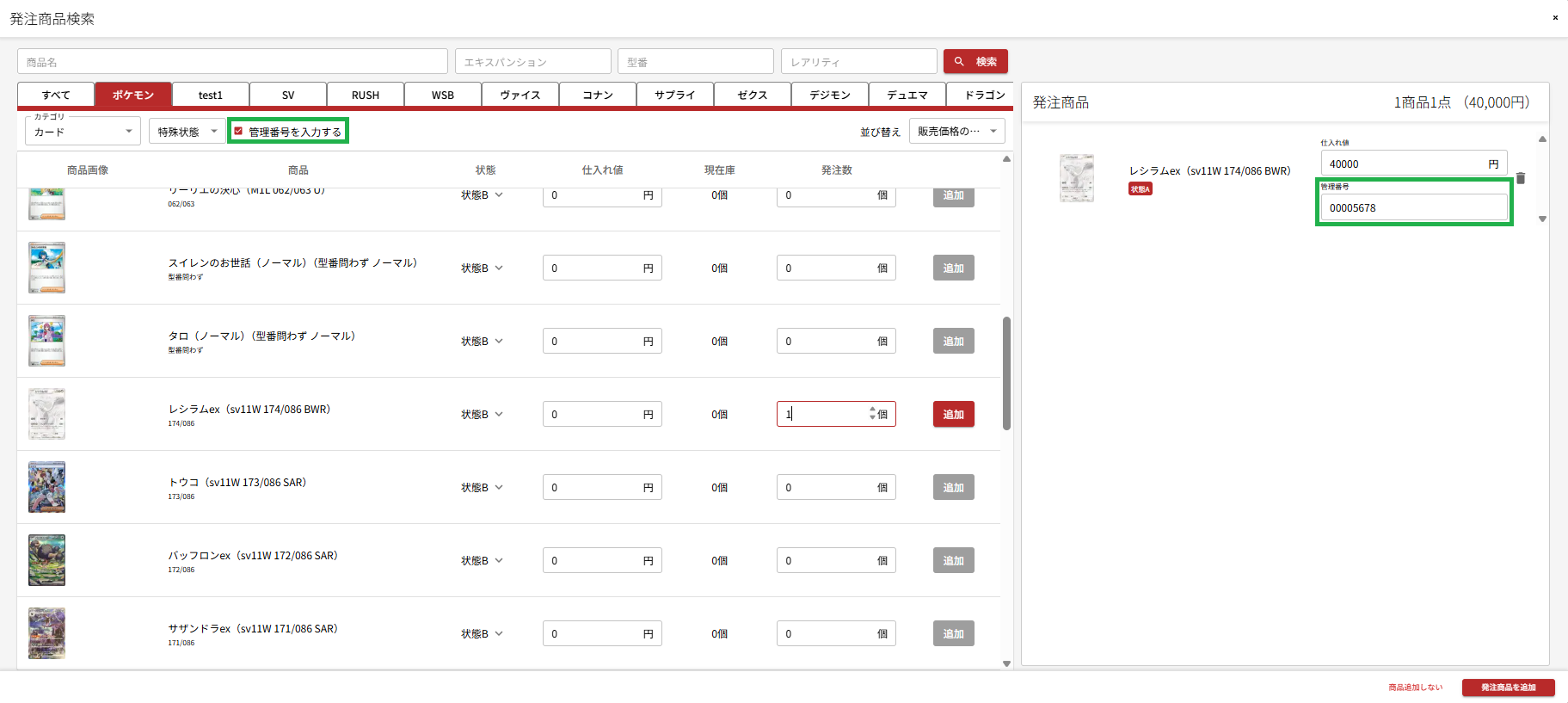
Task: Click トウコ card thumbnail
Action: click(x=46, y=487)
